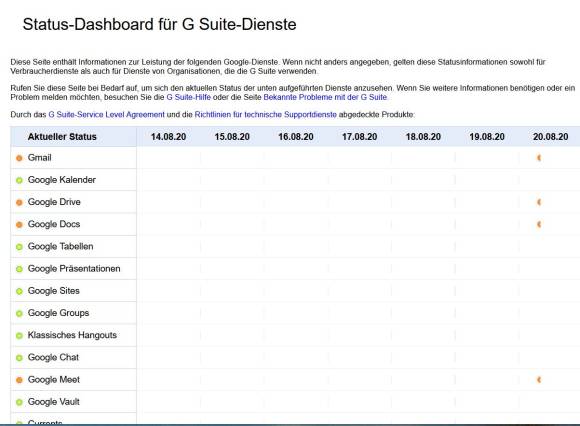Open the Google Meet incident marker for 20.08.20

coord(539,380)
